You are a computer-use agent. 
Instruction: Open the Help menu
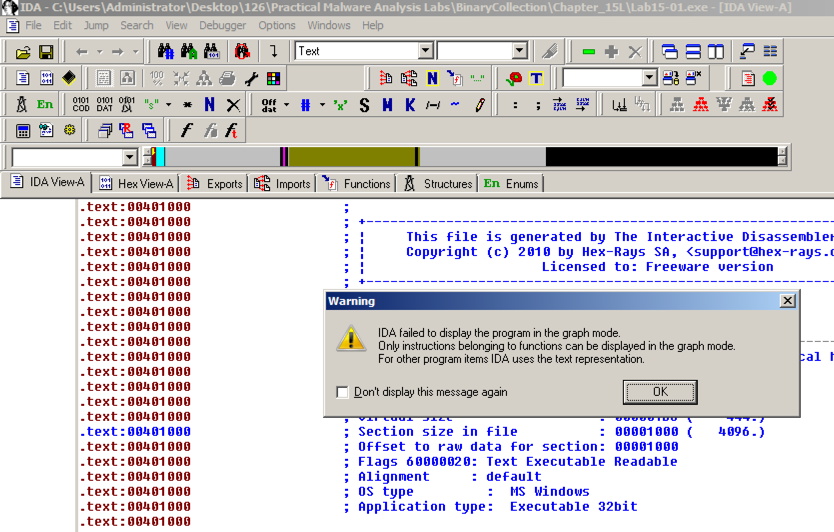point(373,25)
